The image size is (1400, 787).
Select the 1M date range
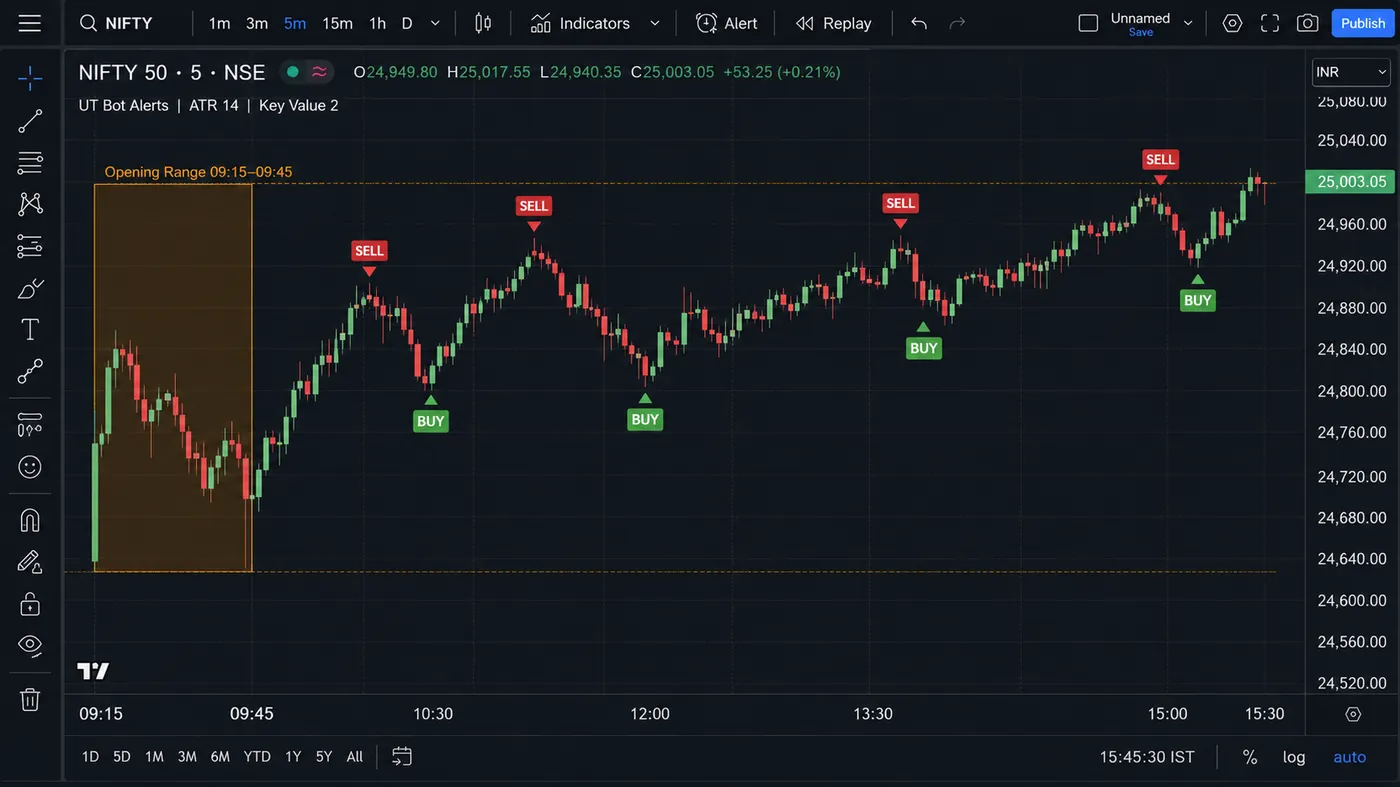[154, 757]
